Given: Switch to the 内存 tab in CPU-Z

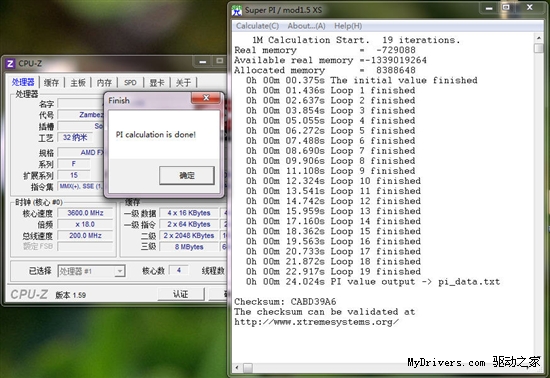Looking at the screenshot, I should click(x=104, y=83).
